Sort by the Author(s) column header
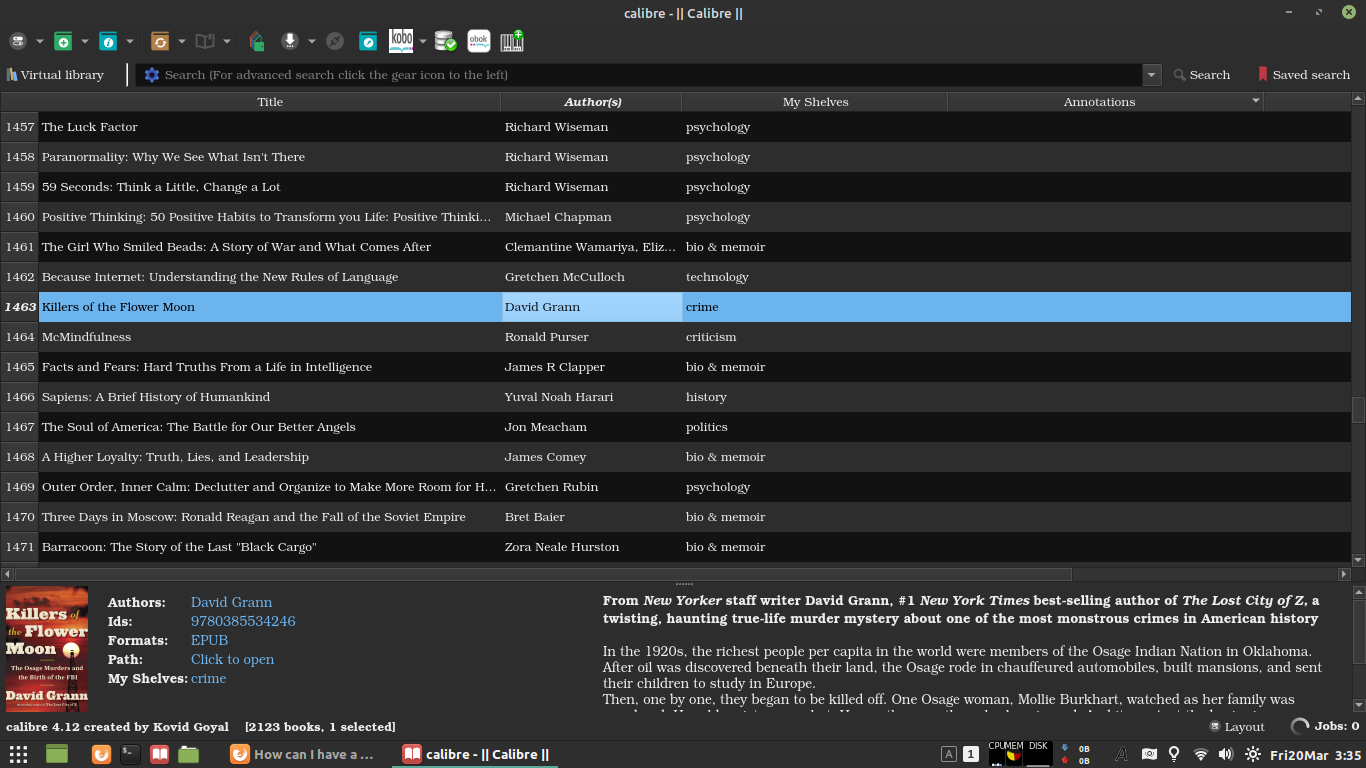Viewport: 1366px width, 768px height. [x=592, y=102]
